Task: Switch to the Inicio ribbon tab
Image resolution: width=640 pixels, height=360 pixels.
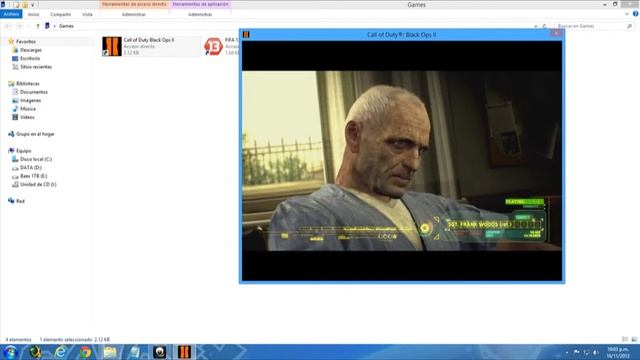Action: tap(33, 14)
